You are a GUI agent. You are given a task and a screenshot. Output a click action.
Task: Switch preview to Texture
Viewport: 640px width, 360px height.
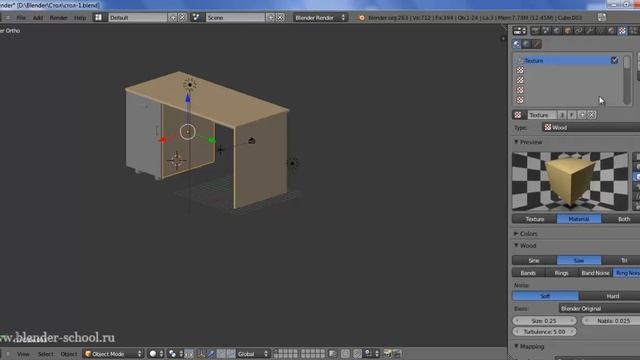[x=534, y=219]
